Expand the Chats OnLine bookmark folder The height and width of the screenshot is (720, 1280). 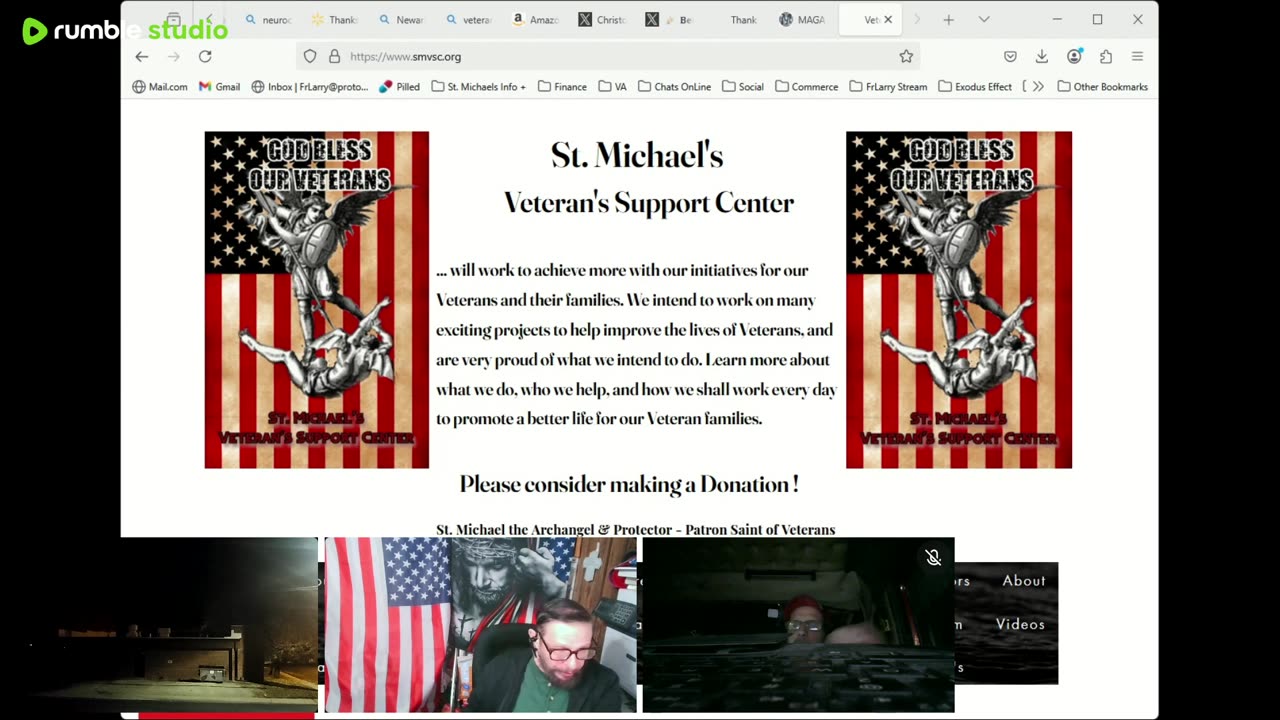point(675,87)
